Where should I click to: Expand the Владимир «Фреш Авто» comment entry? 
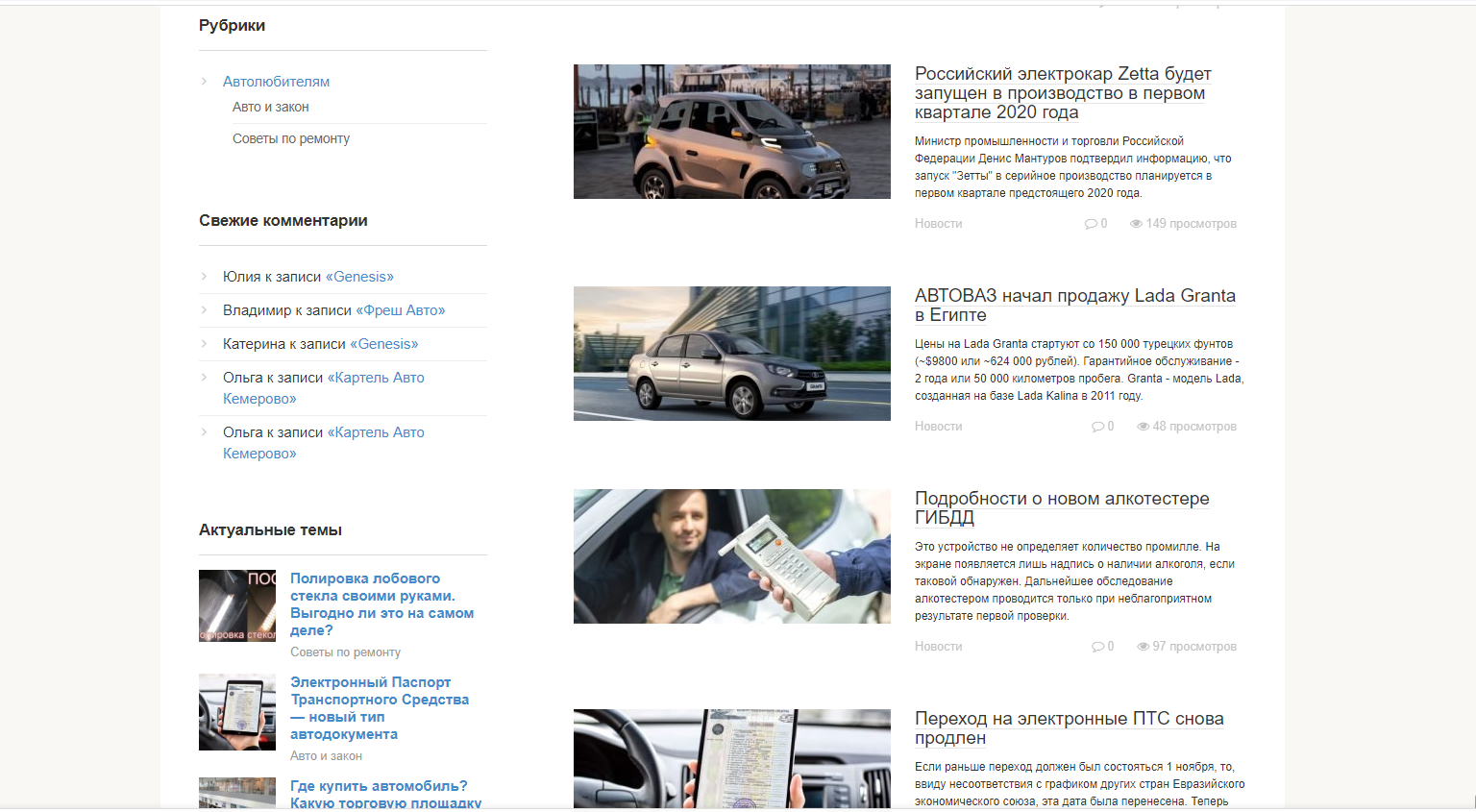pos(204,310)
